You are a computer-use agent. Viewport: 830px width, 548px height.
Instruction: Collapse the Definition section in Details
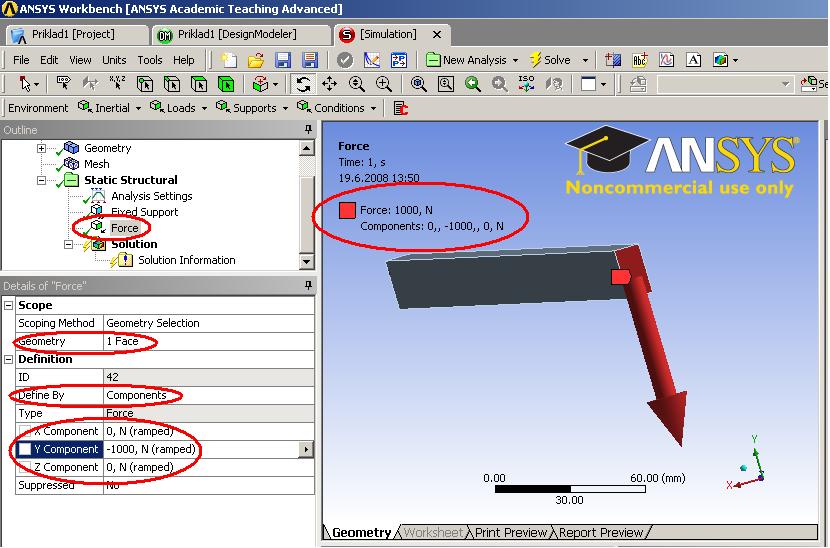[8, 360]
